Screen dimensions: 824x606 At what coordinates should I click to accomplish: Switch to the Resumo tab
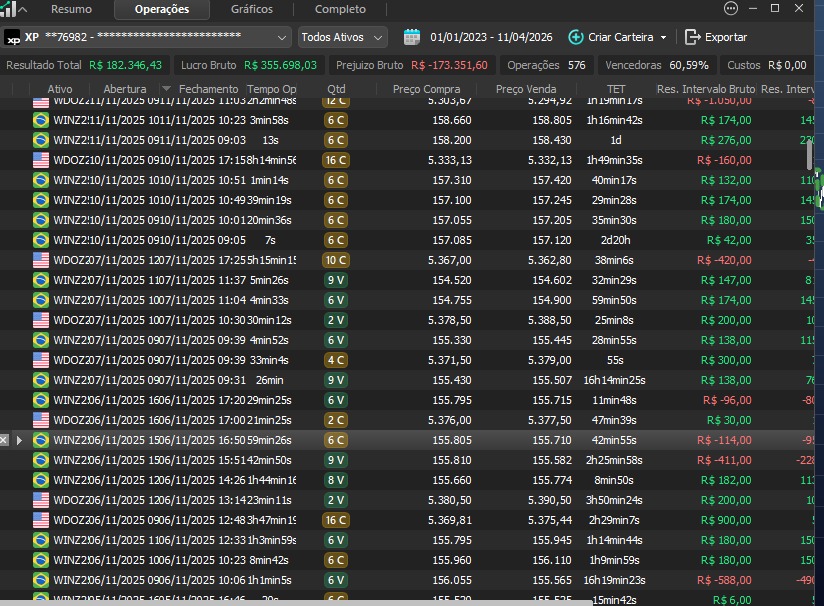tap(71, 9)
